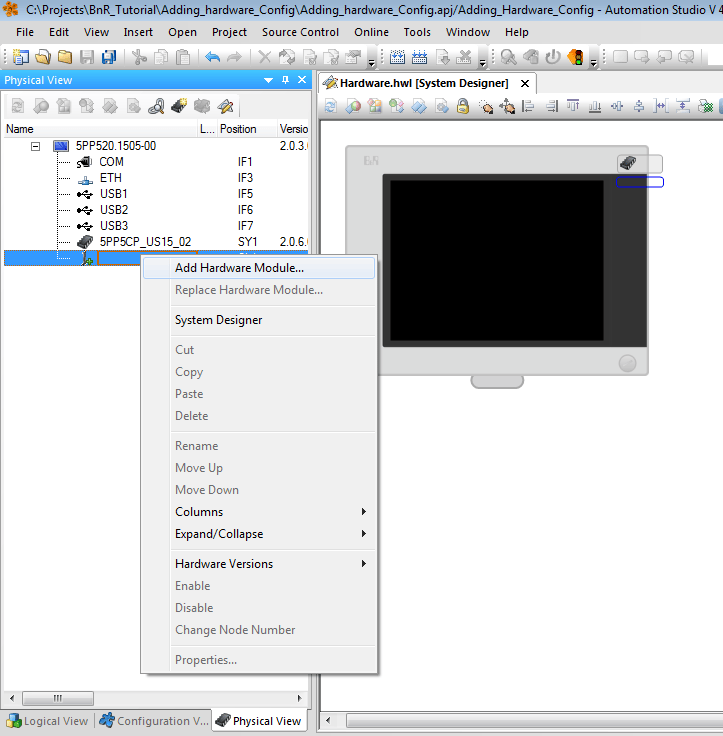The height and width of the screenshot is (736, 723).
Task: Open the File menu
Action: pyautogui.click(x=25, y=32)
